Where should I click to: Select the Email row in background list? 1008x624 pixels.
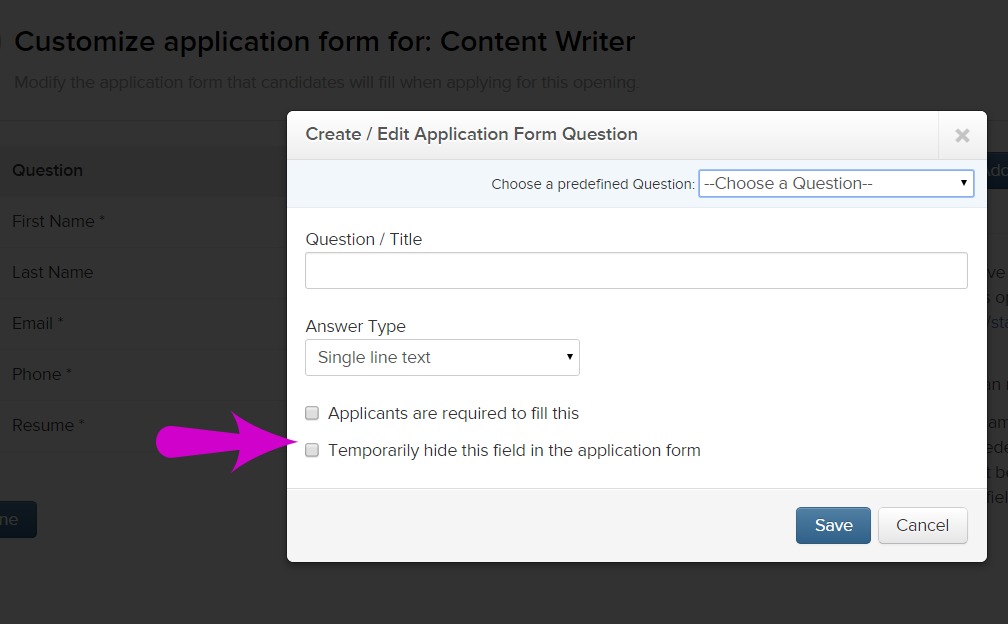[x=143, y=323]
